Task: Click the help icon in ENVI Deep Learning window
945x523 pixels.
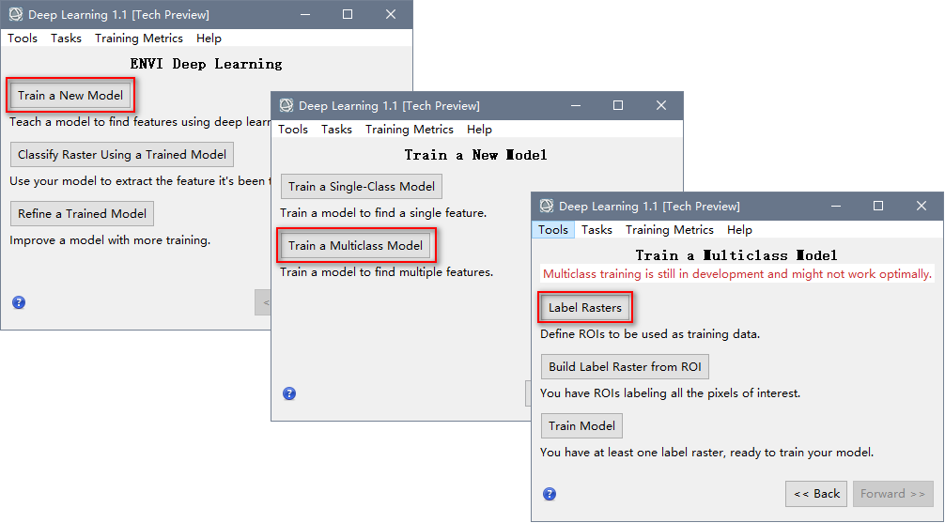Action: (19, 302)
